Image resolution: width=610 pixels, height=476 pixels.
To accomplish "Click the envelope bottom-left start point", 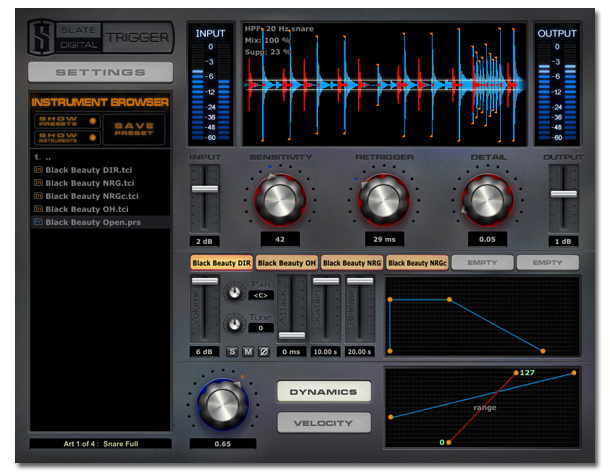I will coord(390,351).
